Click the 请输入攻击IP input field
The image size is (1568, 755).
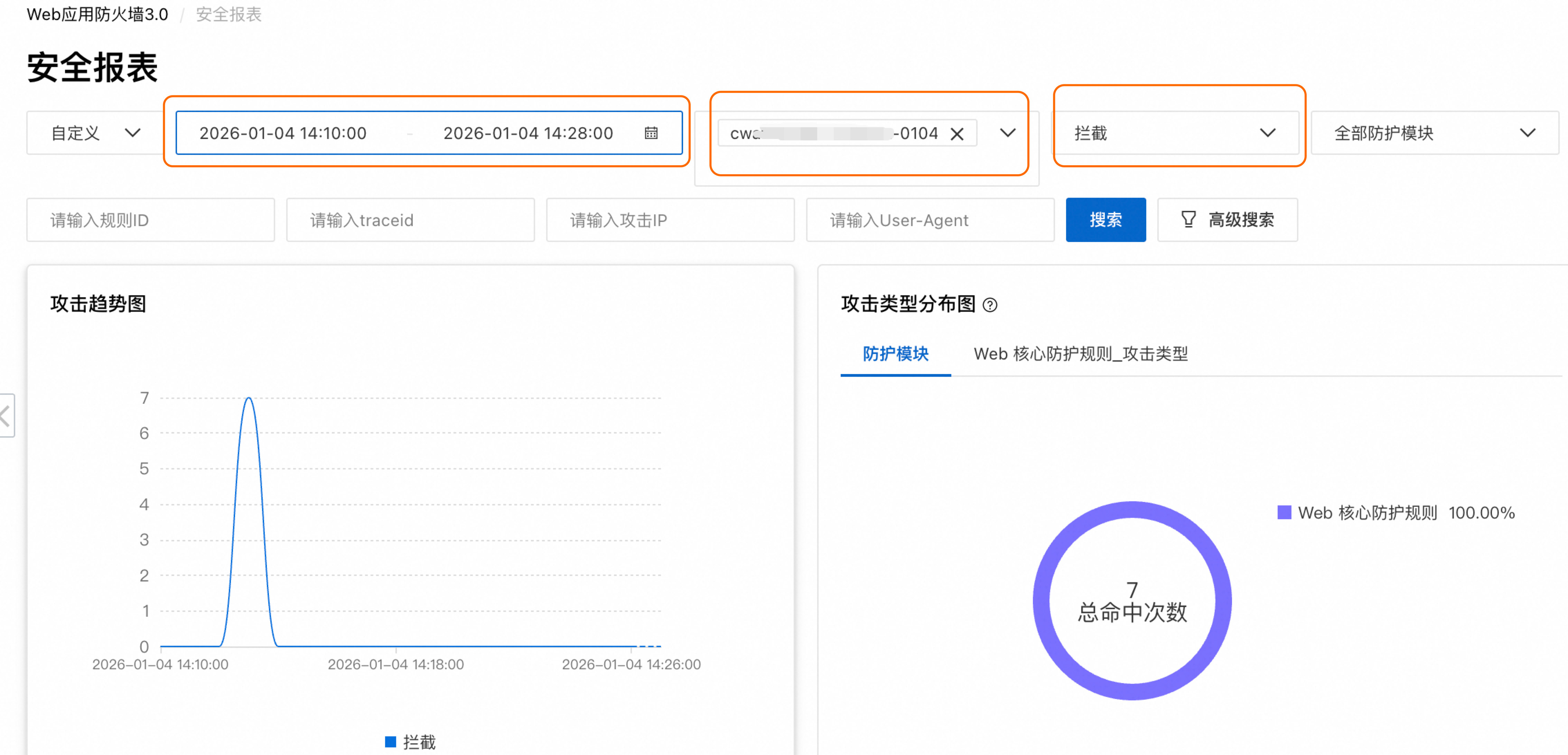coord(670,220)
